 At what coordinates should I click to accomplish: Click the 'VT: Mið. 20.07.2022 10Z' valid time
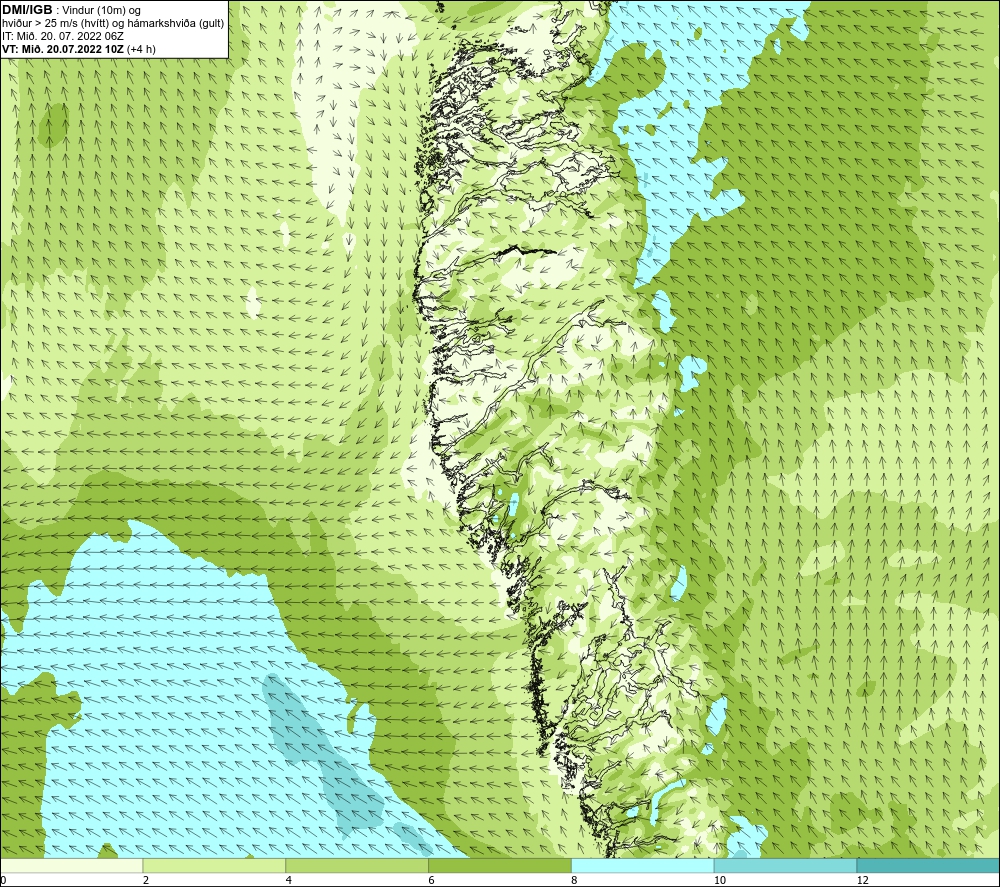63,49
